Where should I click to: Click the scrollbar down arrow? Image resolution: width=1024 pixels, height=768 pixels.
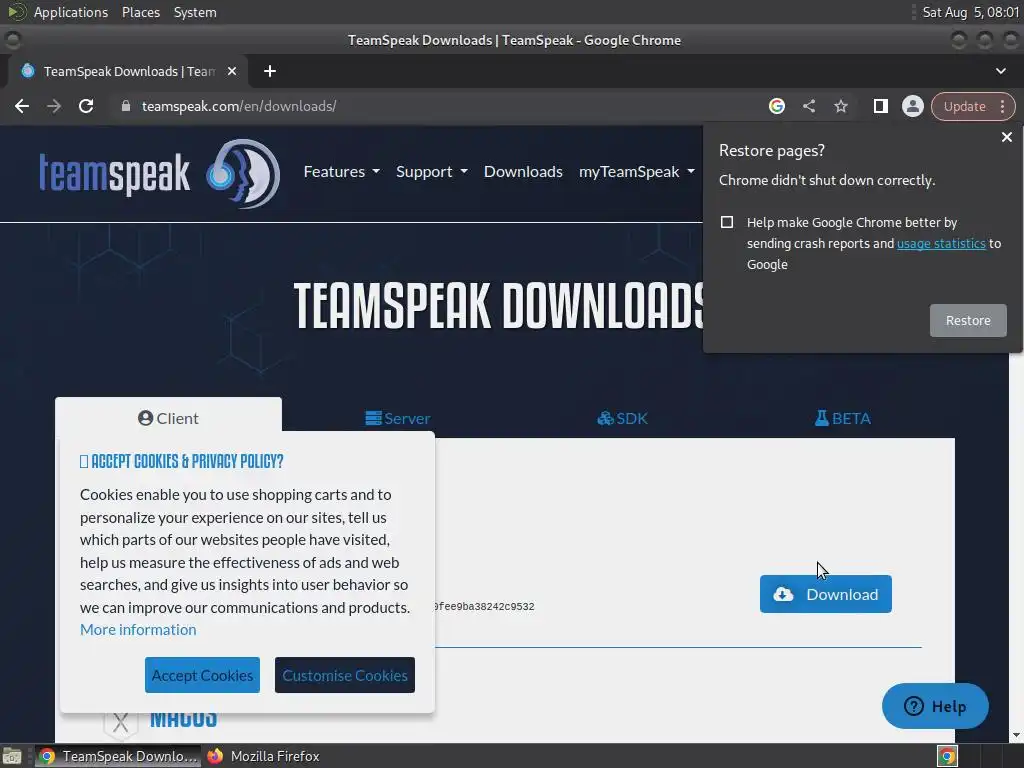pos(1016,736)
